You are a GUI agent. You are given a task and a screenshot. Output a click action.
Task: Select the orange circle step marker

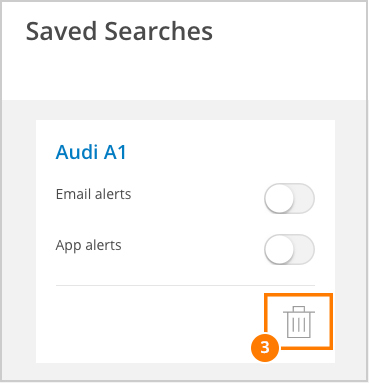[x=265, y=347]
